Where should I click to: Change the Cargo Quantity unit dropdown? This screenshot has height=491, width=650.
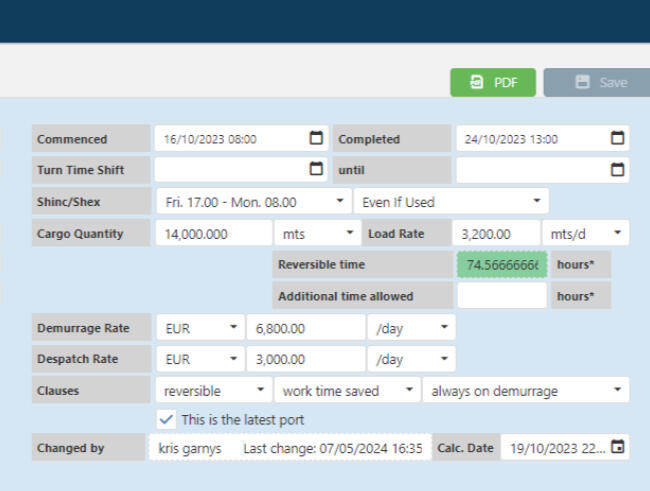317,233
